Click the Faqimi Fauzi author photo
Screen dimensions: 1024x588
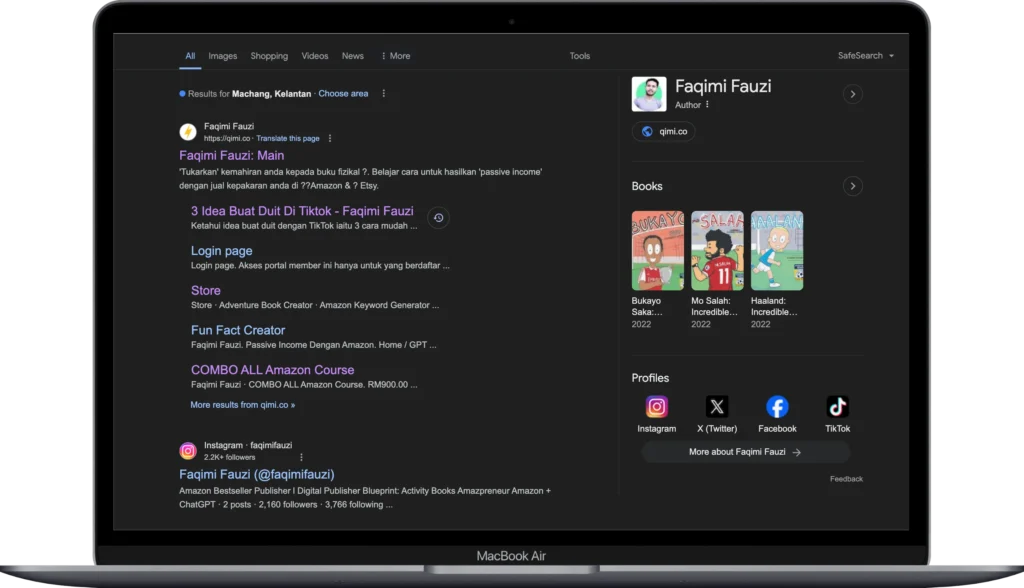coord(649,94)
